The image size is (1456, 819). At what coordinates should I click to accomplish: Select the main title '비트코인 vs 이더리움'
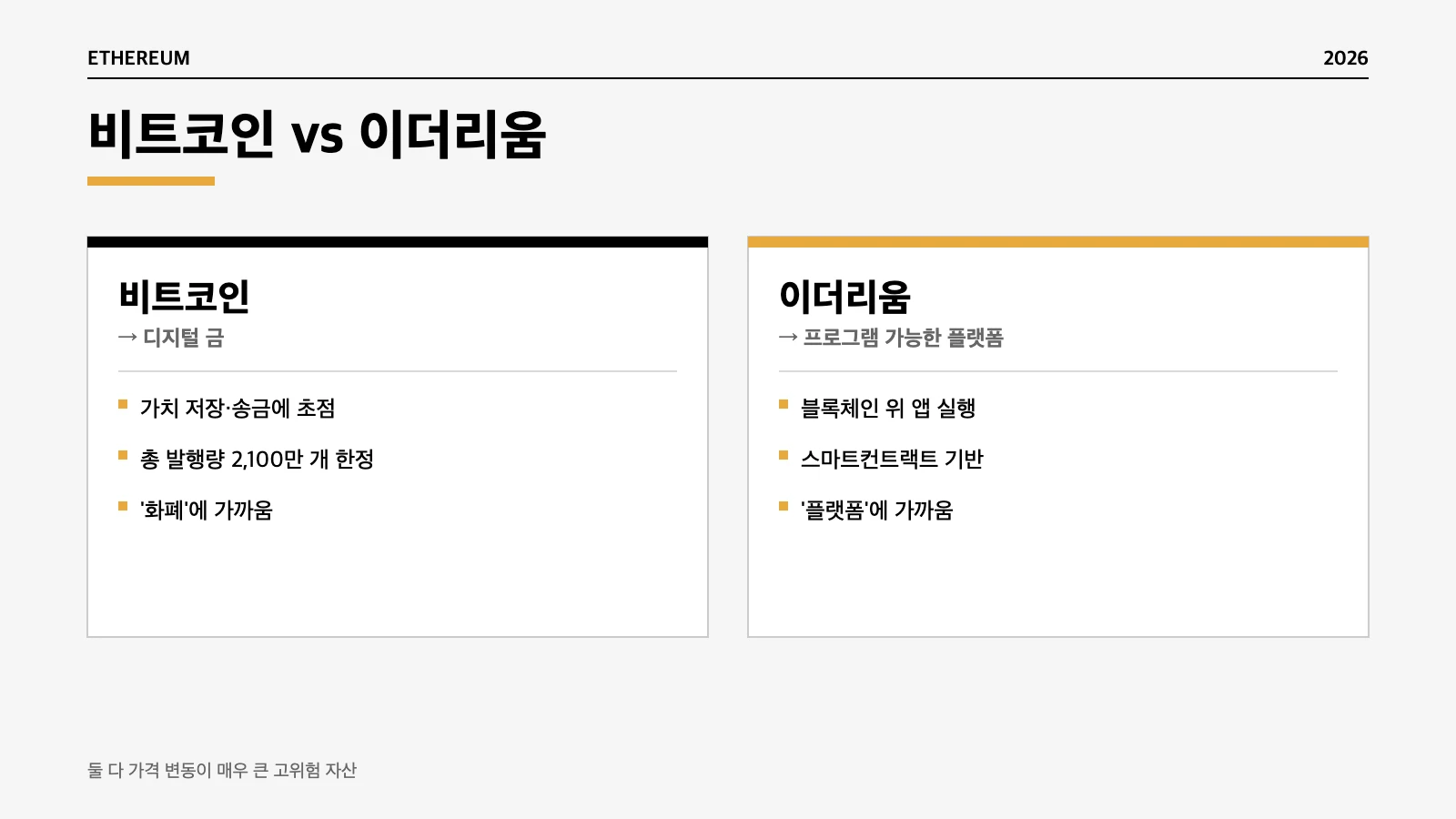tap(317, 135)
